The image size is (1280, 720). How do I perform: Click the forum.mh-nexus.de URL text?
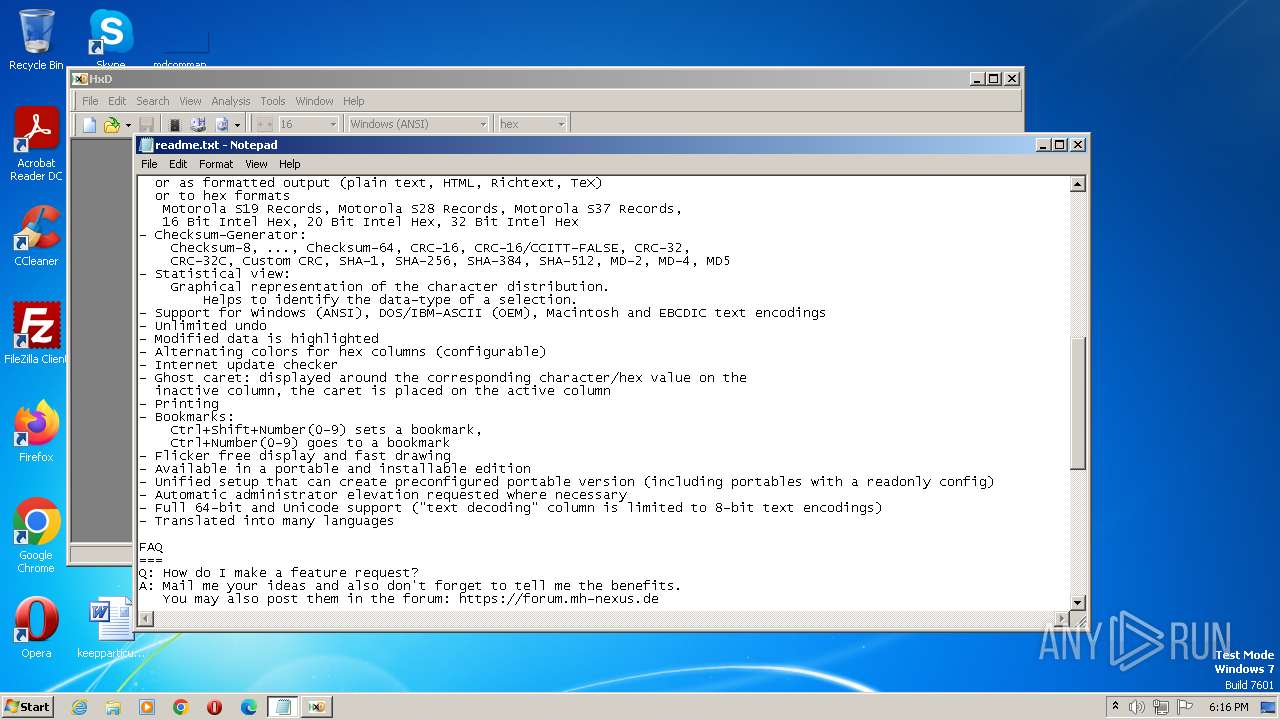tap(559, 599)
